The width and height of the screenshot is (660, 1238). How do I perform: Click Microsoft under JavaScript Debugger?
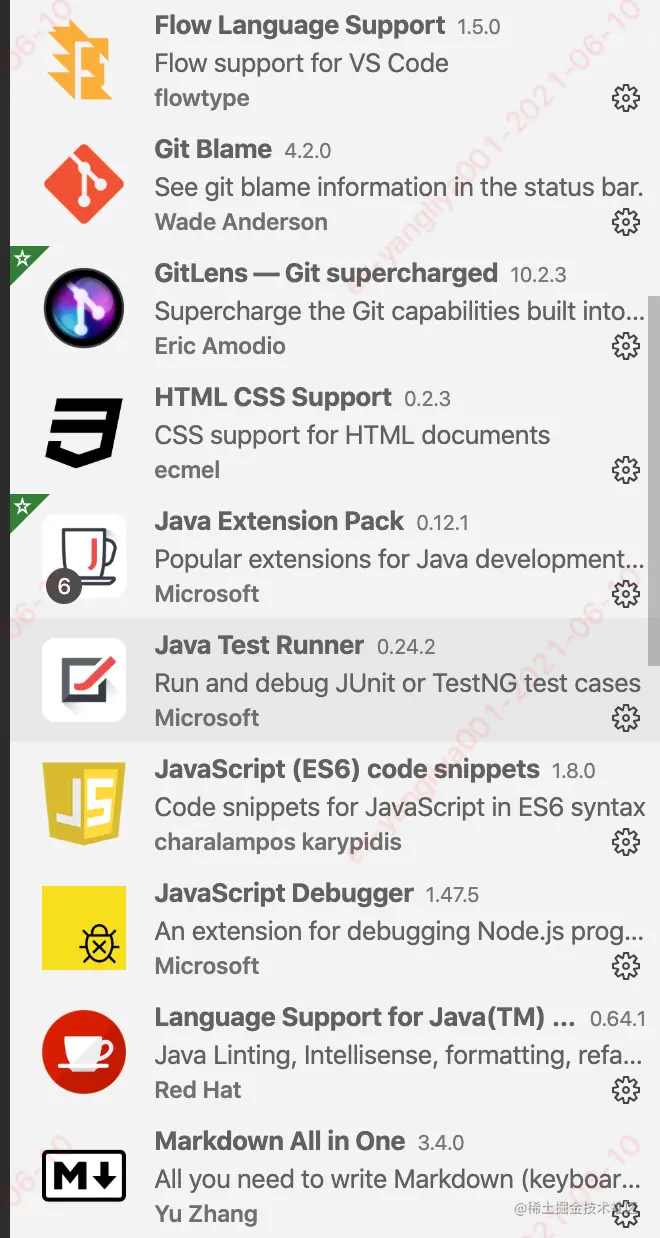coord(207,966)
